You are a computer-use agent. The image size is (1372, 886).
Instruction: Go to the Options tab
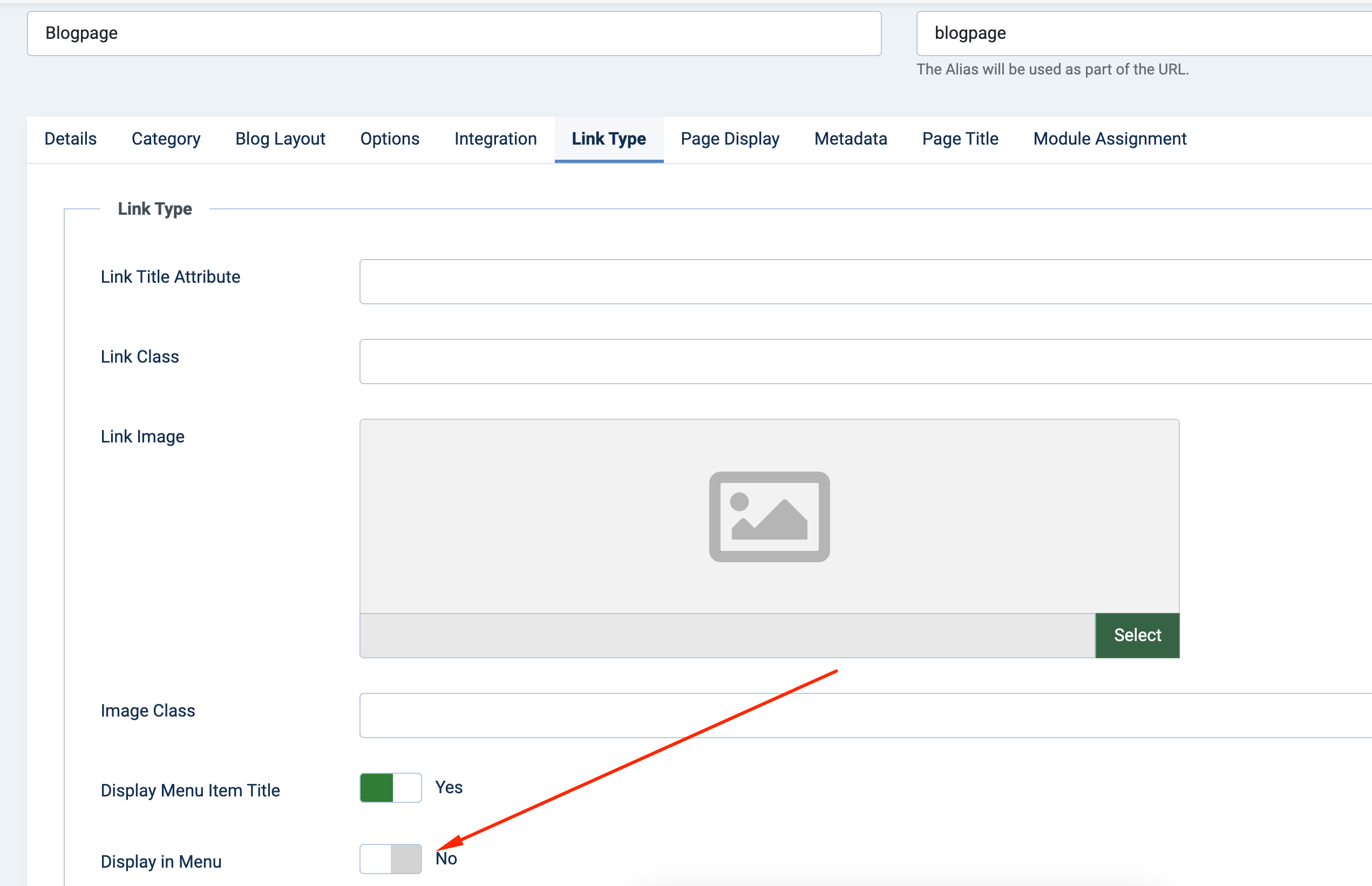[390, 139]
